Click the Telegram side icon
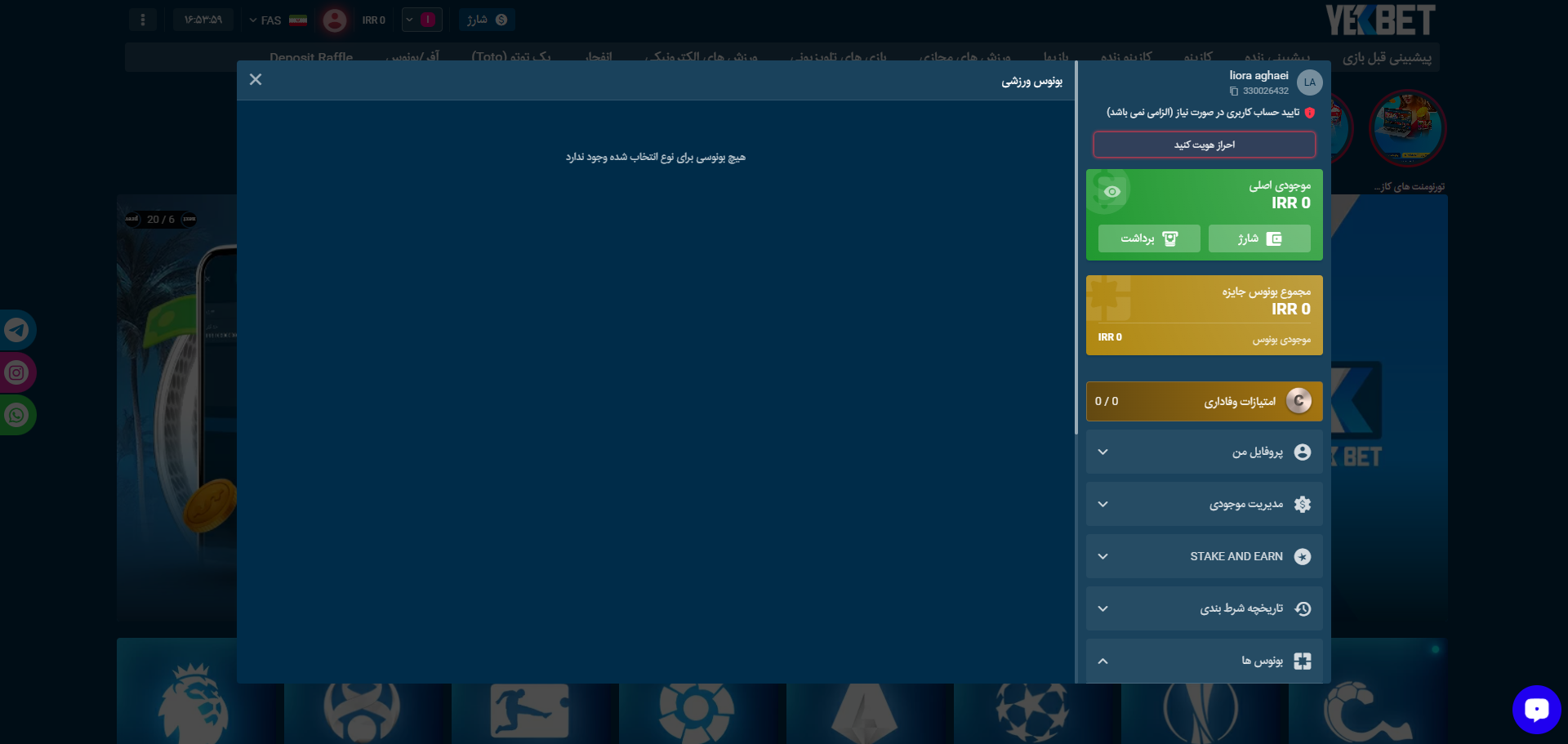 [16, 330]
